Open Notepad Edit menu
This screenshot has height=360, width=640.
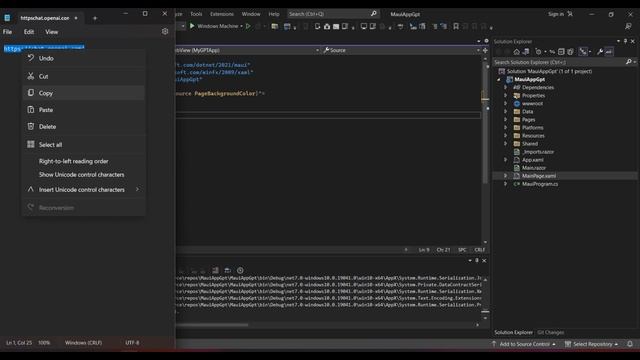click(x=29, y=32)
